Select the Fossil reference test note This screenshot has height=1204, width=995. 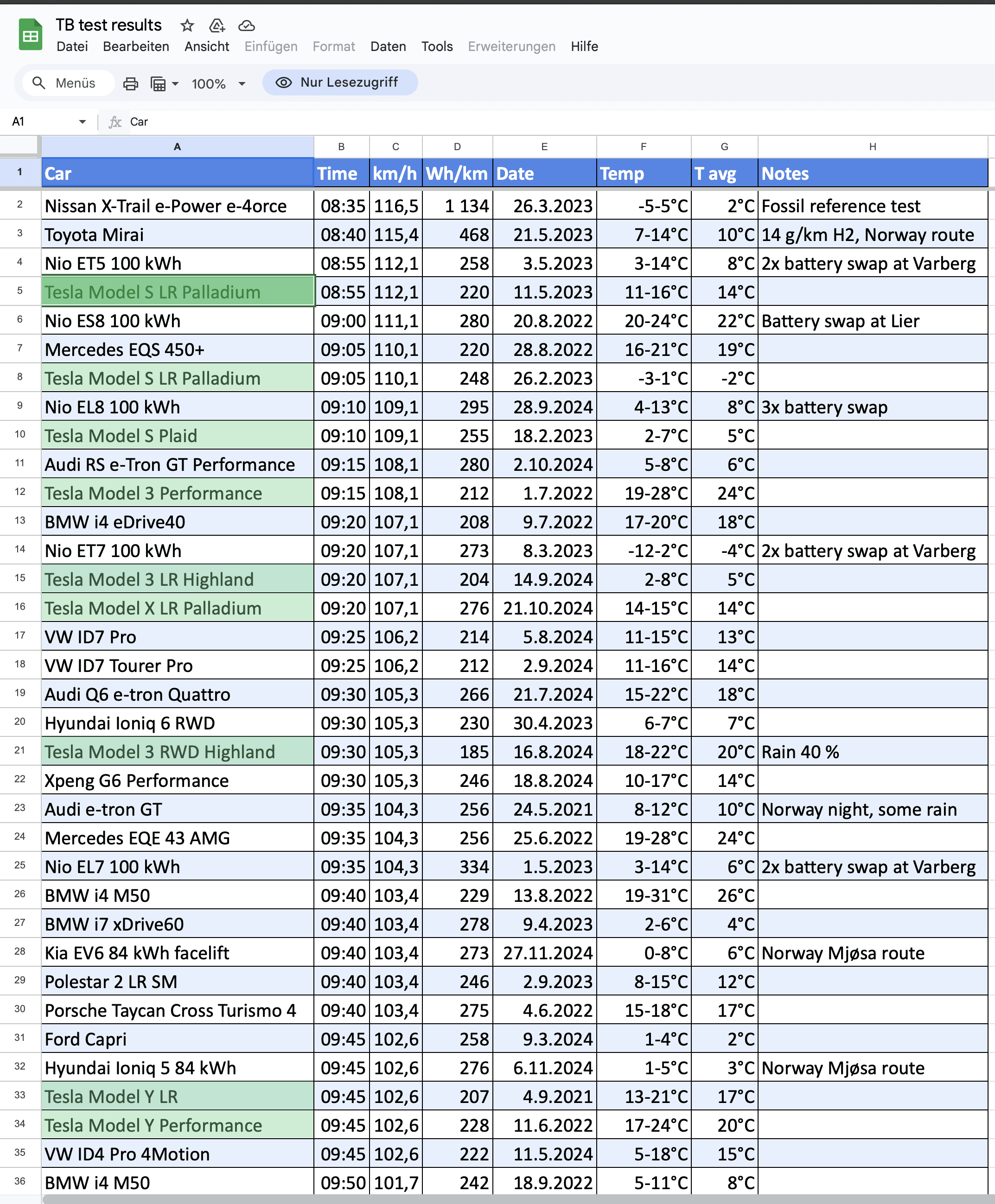click(872, 206)
